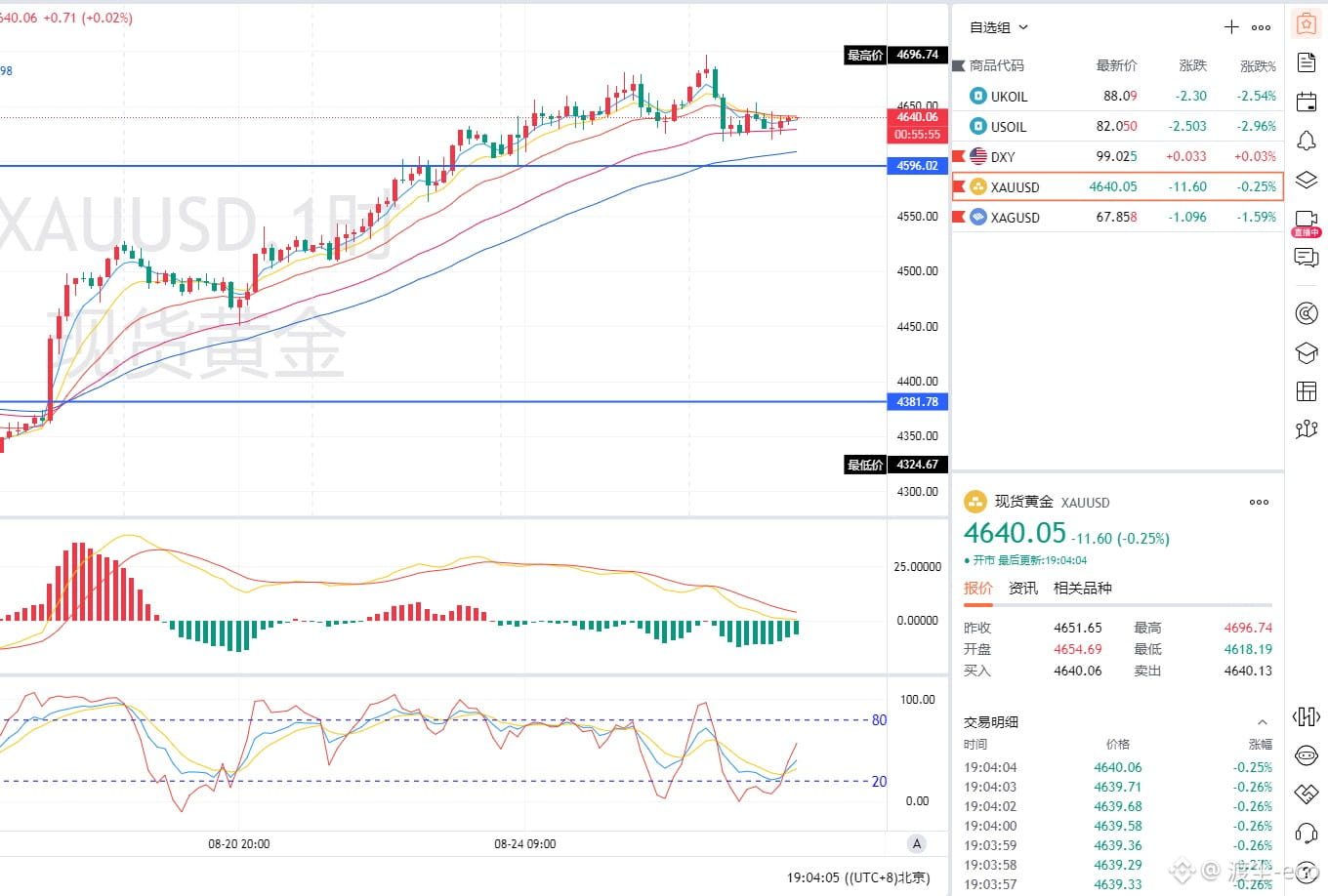Click the 19:04:04 trade detail row
Image resolution: width=1328 pixels, height=896 pixels.
[x=1118, y=767]
